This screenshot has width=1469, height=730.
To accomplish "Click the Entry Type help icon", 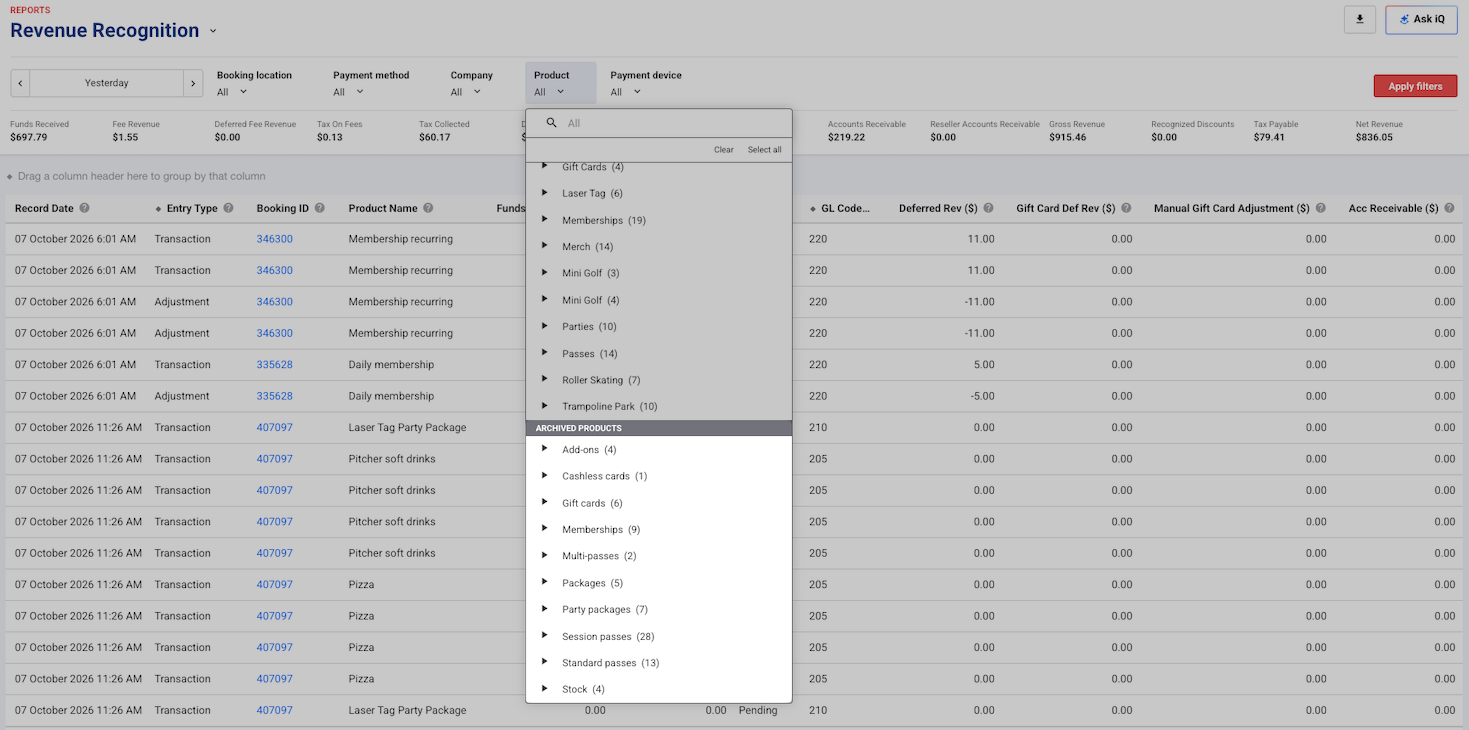I will coord(229,208).
